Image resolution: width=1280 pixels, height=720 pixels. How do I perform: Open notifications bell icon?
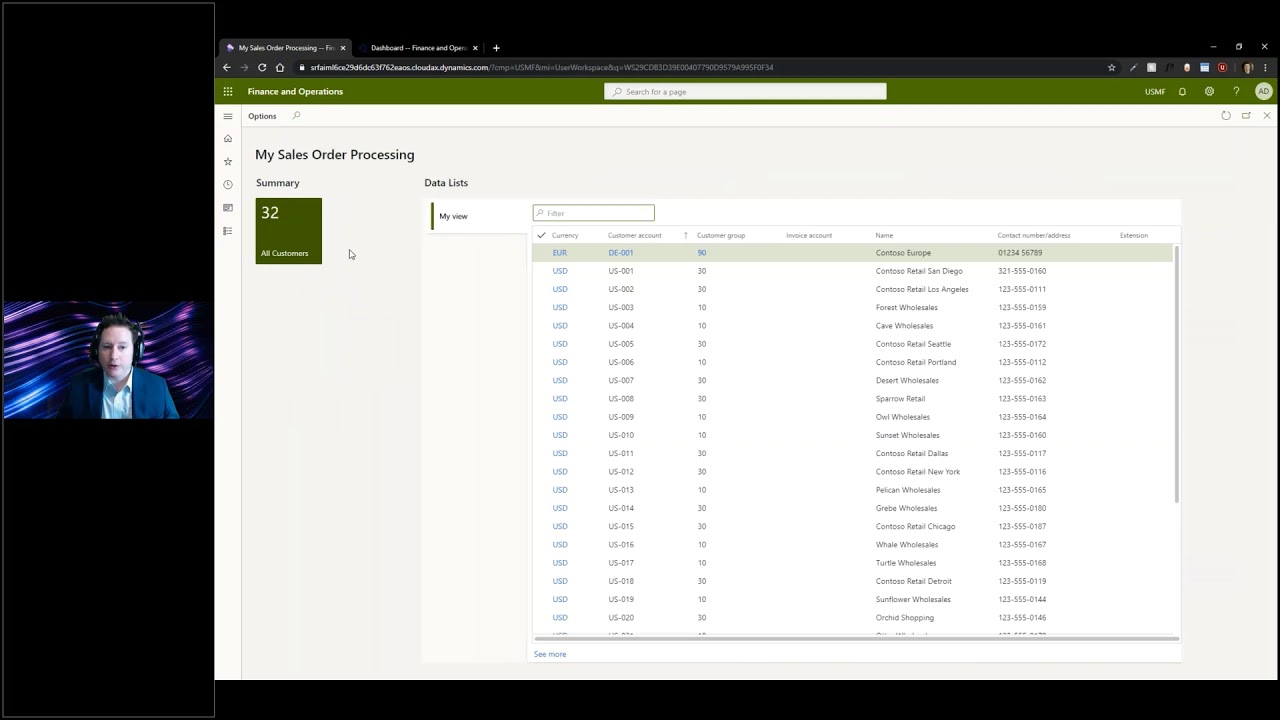coord(1182,91)
